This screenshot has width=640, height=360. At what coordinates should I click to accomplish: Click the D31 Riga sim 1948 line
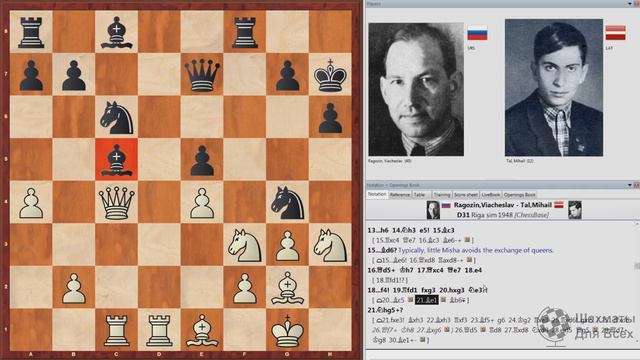pyautogui.click(x=502, y=215)
